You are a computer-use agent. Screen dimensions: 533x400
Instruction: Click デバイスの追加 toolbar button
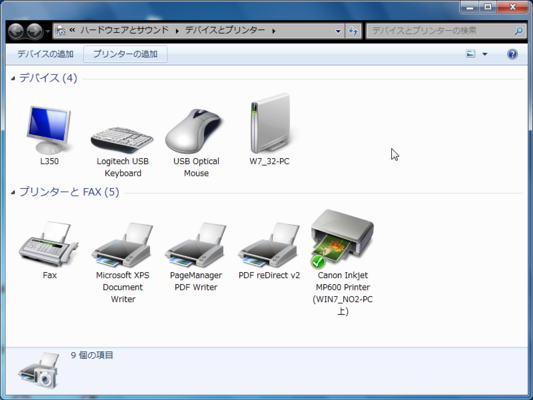click(x=45, y=54)
